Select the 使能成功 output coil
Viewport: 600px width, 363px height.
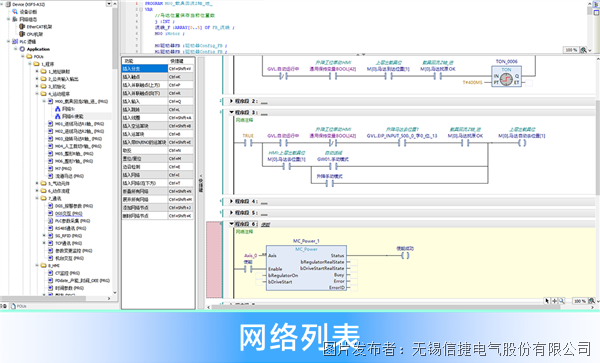click(405, 255)
